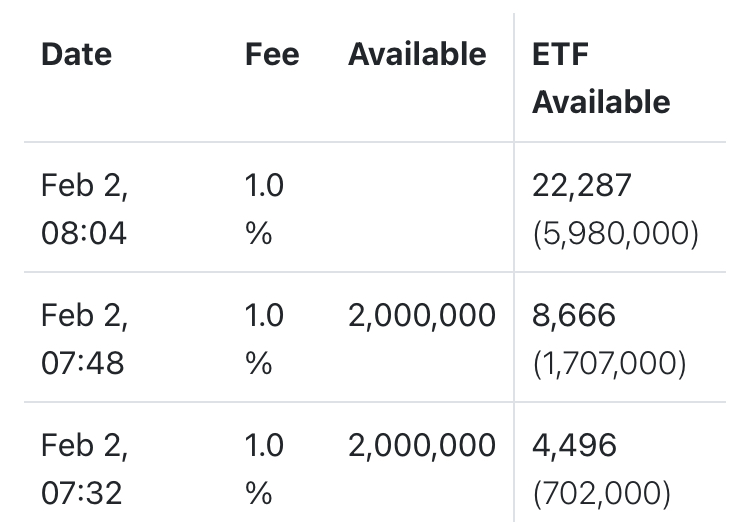750x522 pixels.
Task: Click the (5,980,000) value in parentheses
Action: tap(614, 234)
